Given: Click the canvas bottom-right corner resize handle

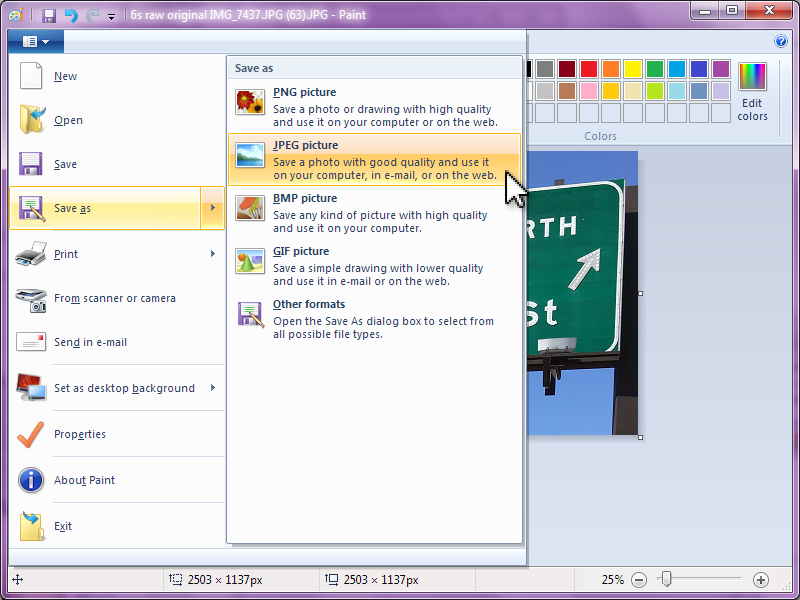Looking at the screenshot, I should tap(640, 437).
